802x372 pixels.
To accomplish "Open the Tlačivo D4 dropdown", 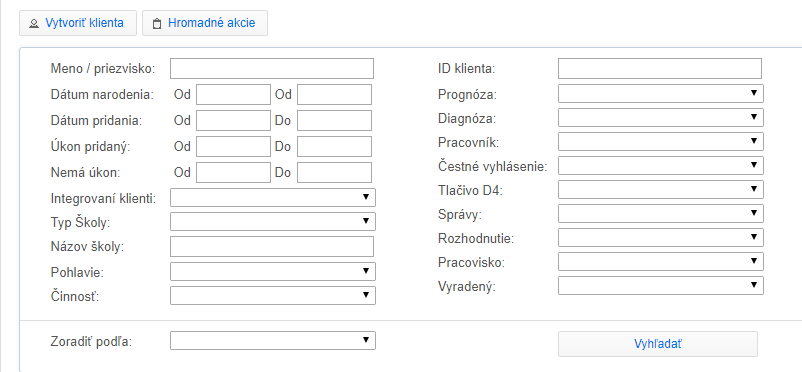I will tap(660, 189).
